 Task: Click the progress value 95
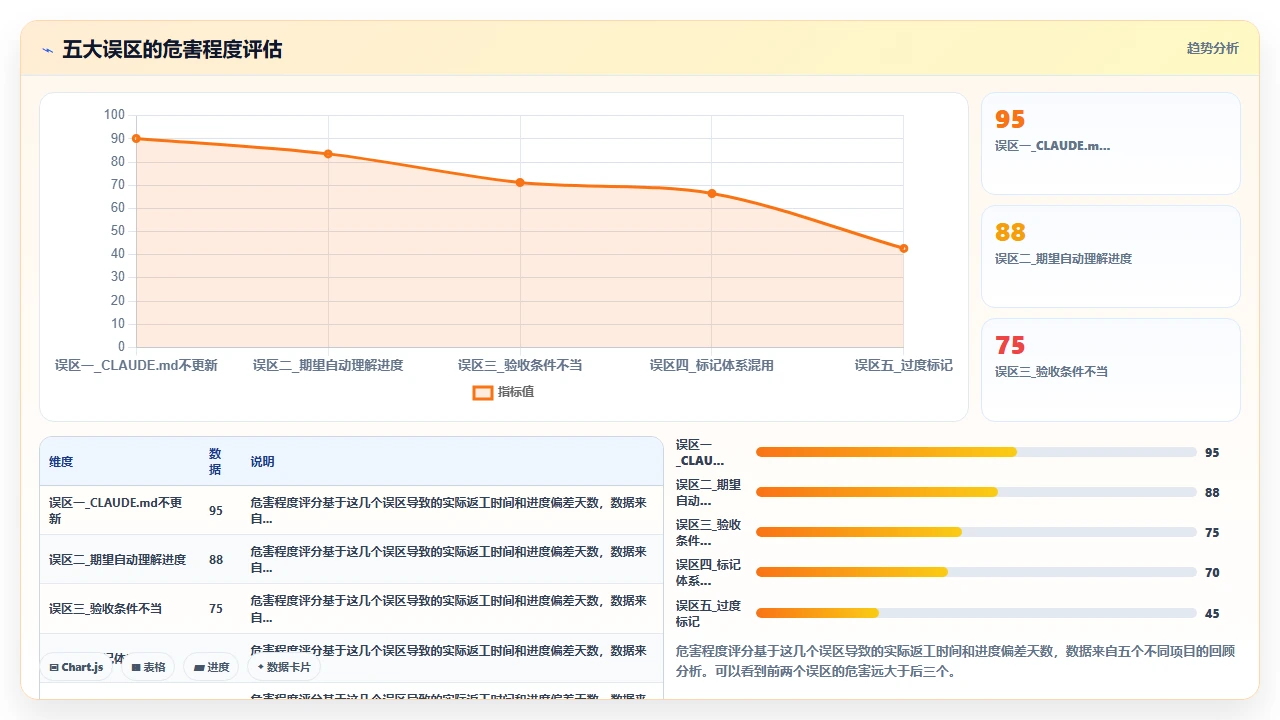(1212, 453)
